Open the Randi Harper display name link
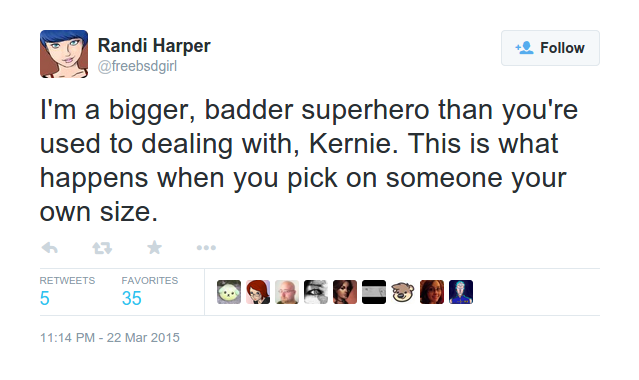639x380 pixels. 154,45
